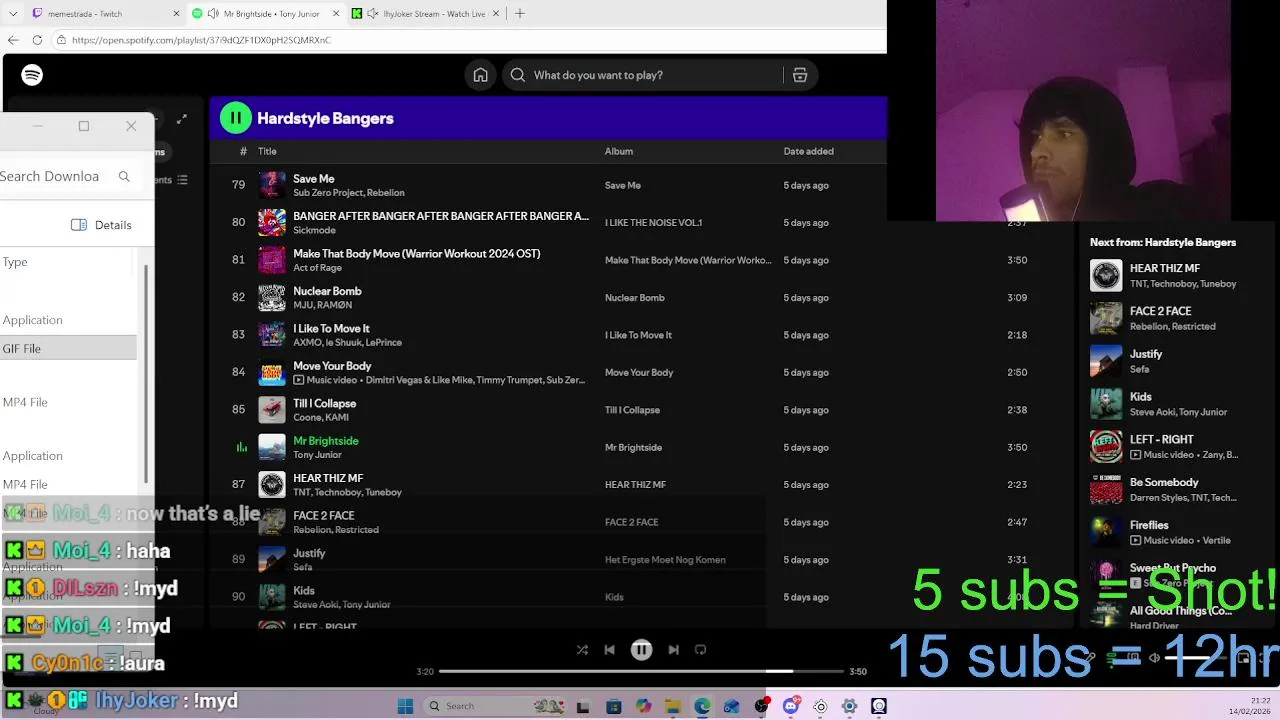Open the Windows Start menu

[x=405, y=706]
